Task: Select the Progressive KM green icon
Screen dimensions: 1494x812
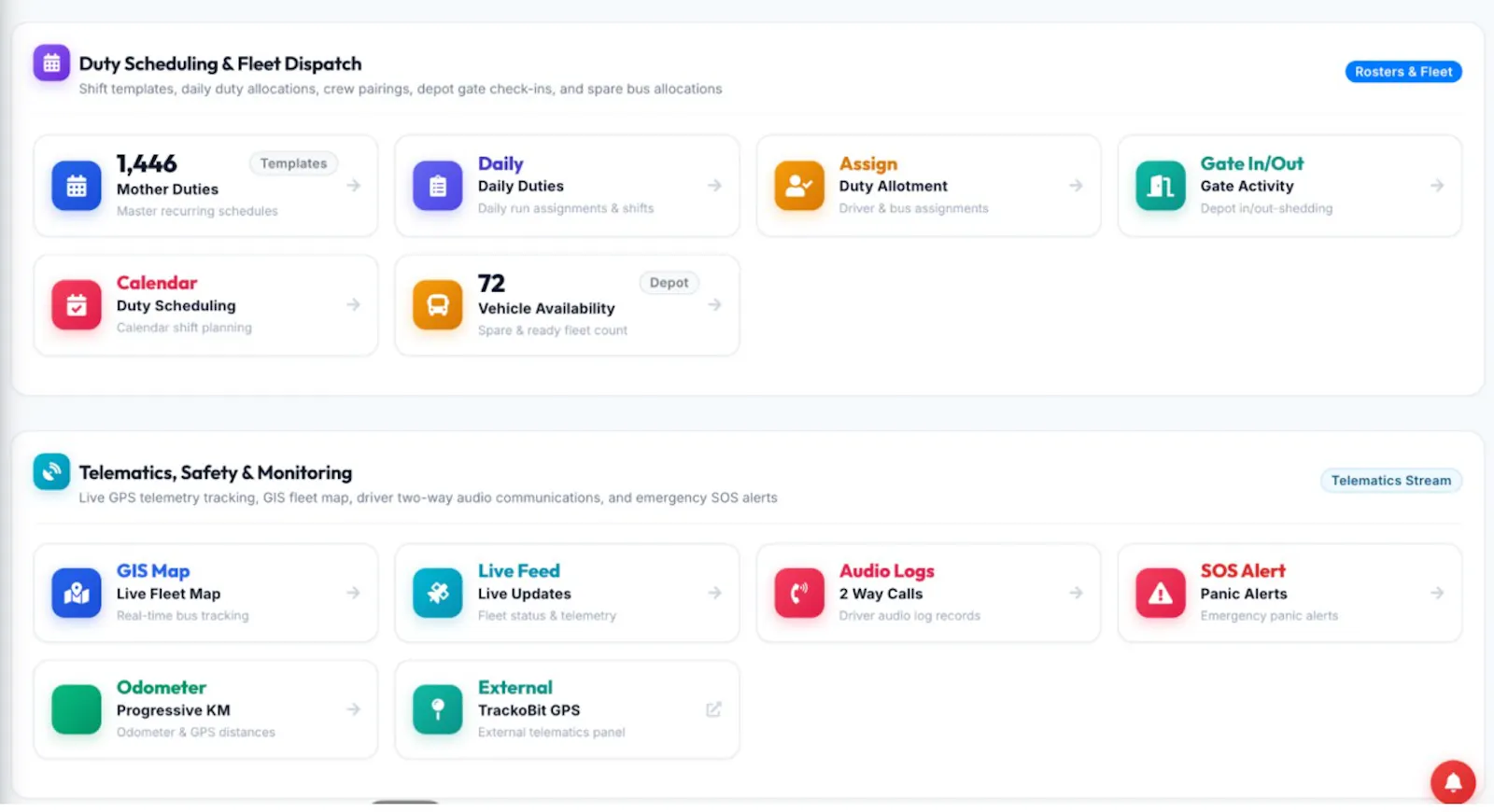Action: coord(77,709)
